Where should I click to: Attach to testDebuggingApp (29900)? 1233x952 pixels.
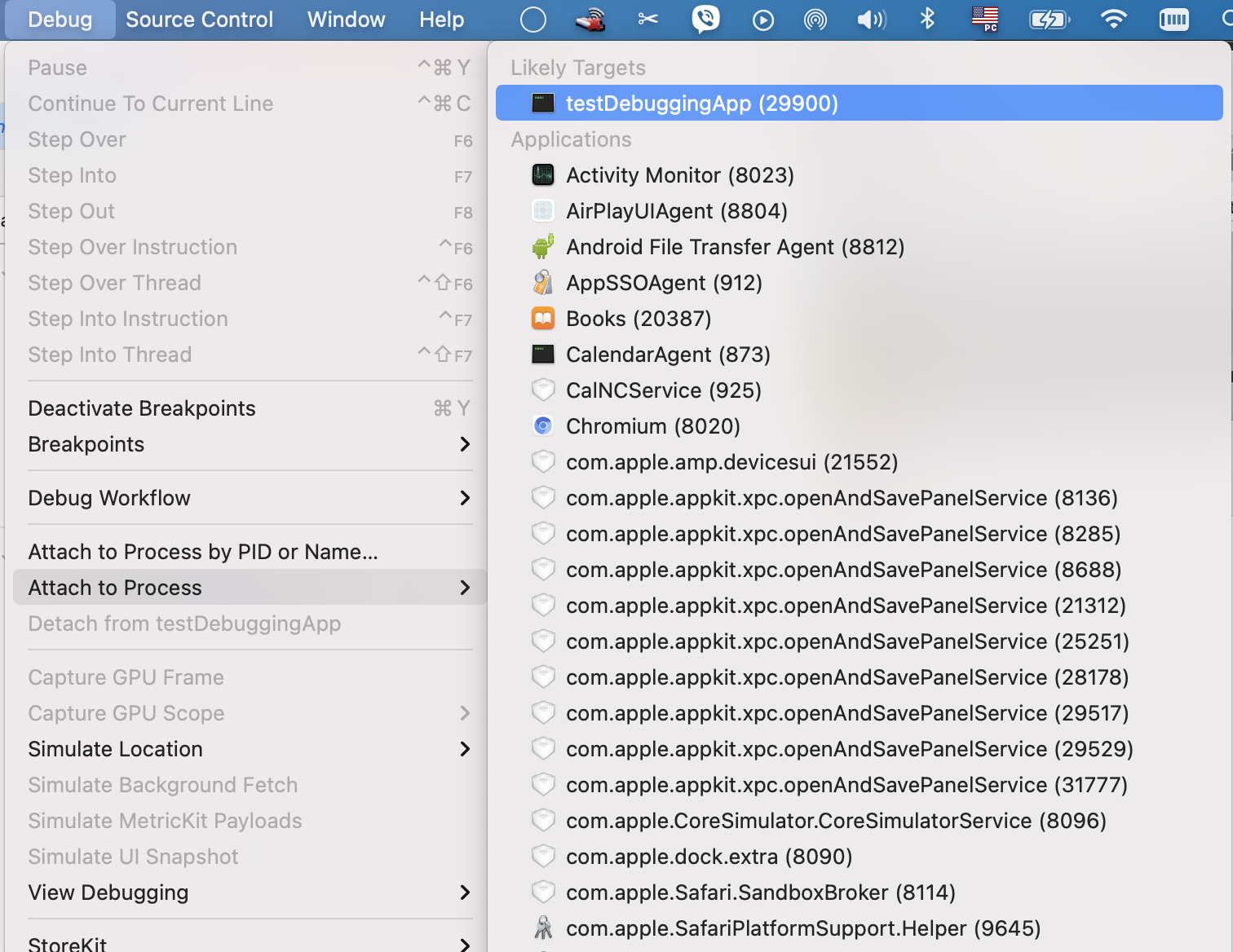coord(860,104)
